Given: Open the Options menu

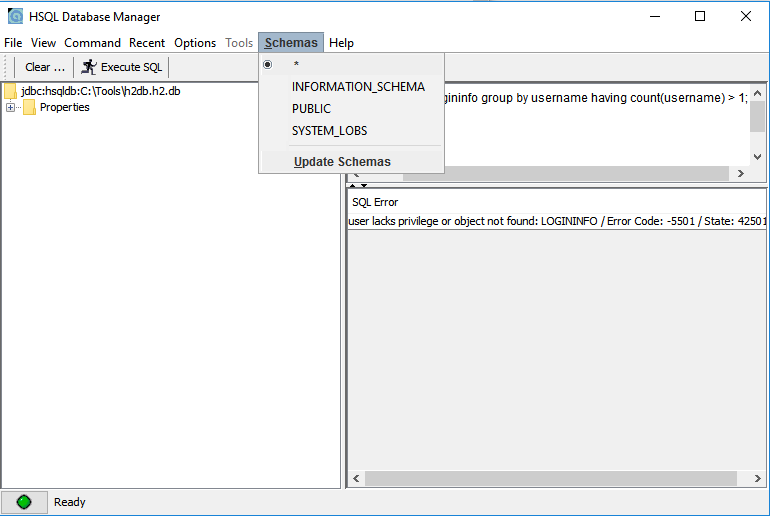Looking at the screenshot, I should pos(195,43).
